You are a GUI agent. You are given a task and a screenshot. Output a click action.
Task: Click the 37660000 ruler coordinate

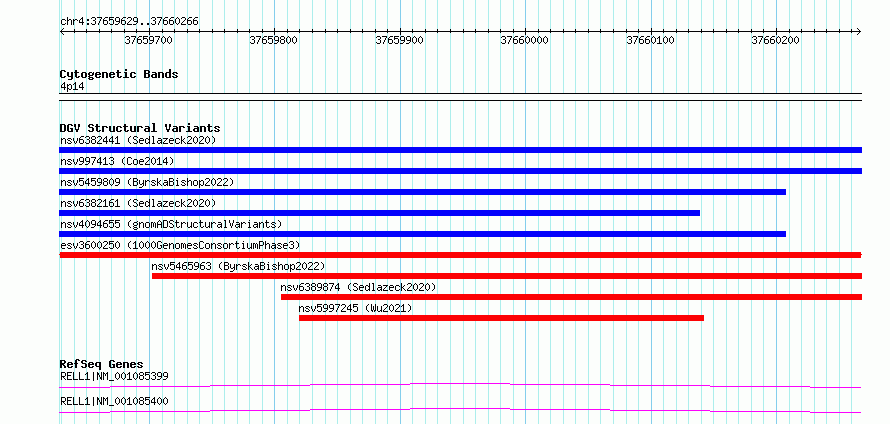click(x=524, y=40)
